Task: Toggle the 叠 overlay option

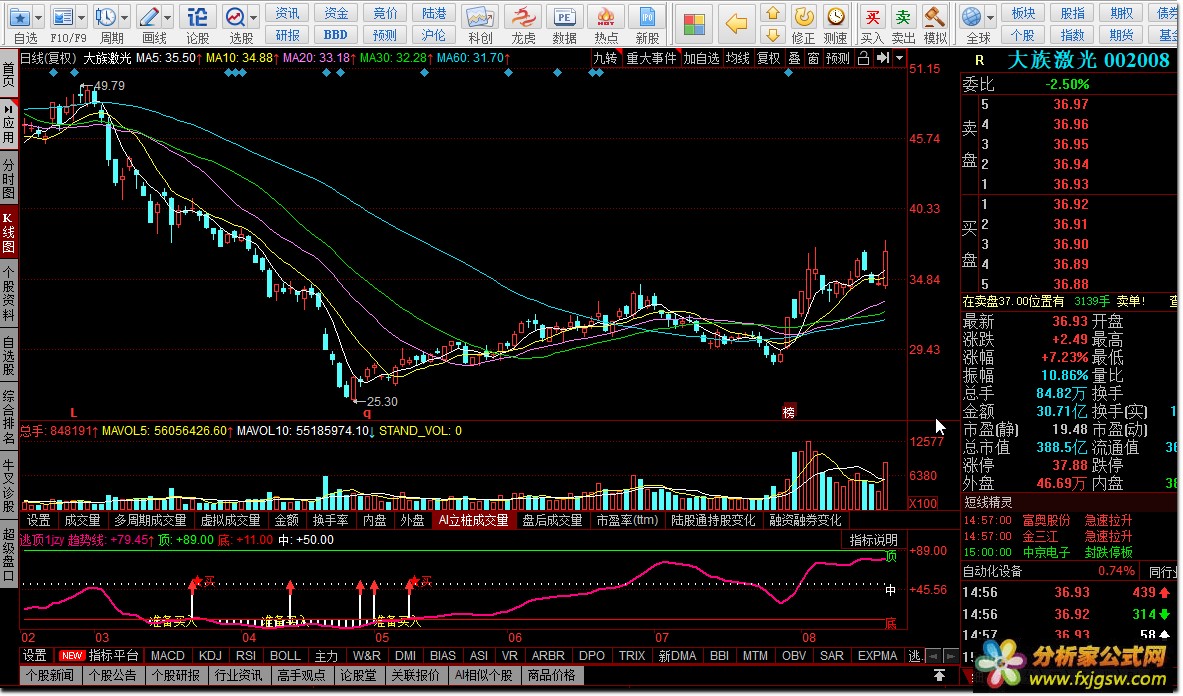Action: 794,58
